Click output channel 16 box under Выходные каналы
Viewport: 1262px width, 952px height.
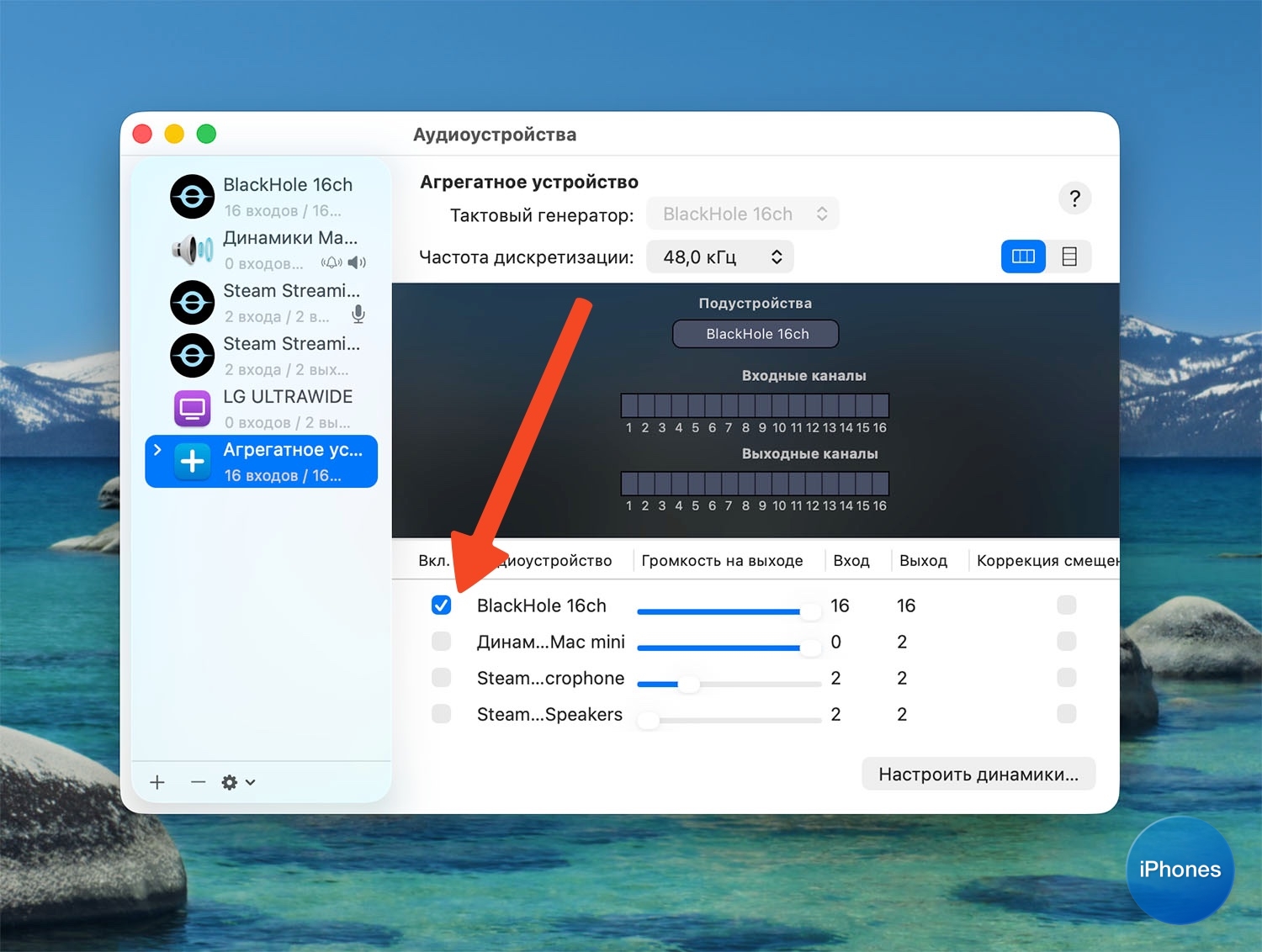880,484
